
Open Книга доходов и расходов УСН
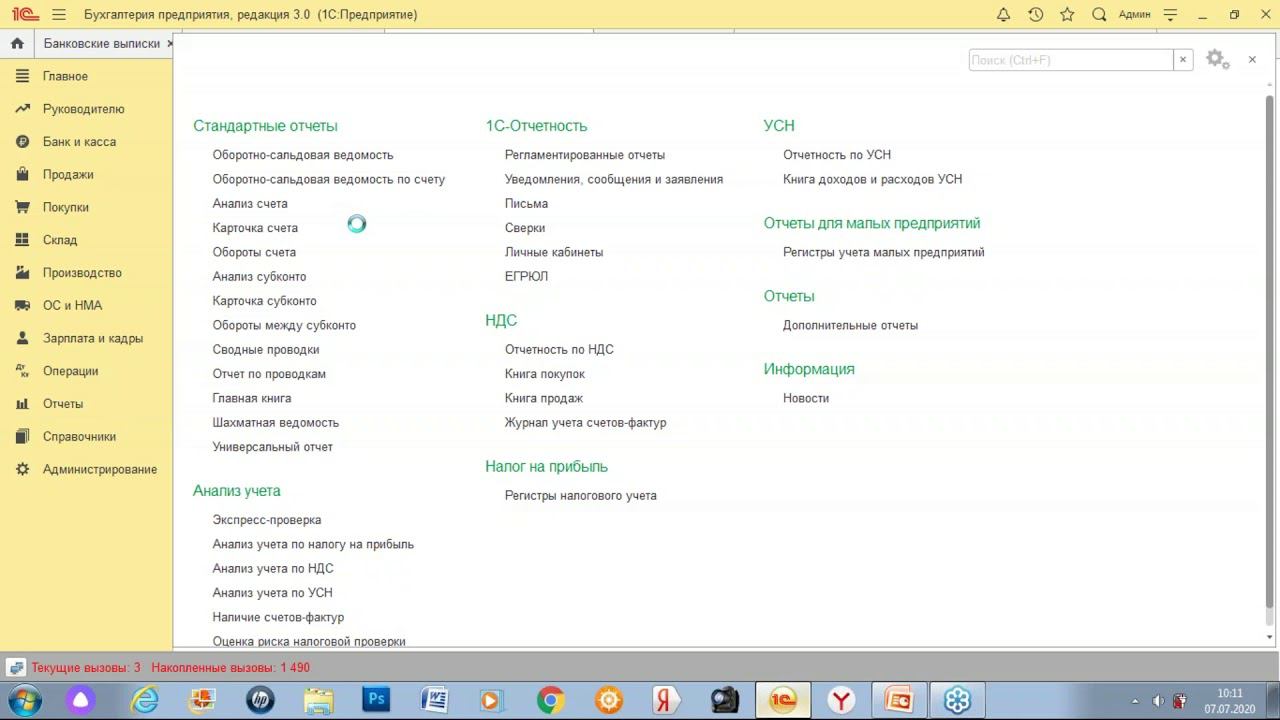tap(873, 179)
